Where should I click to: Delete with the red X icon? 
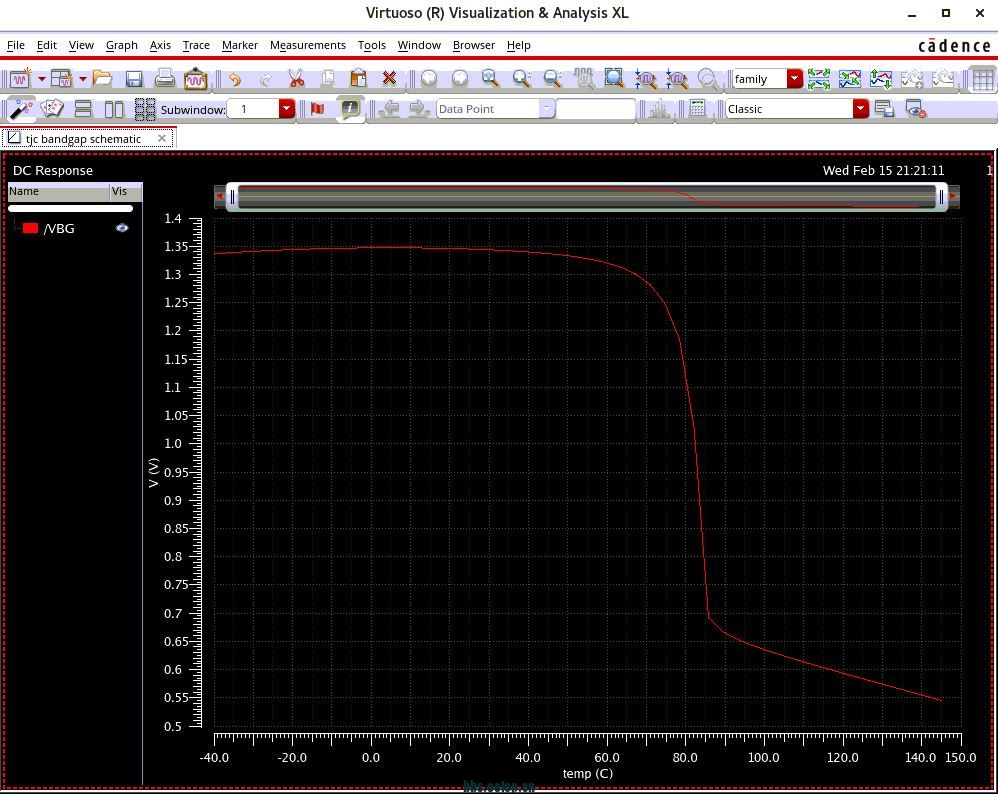tap(390, 79)
